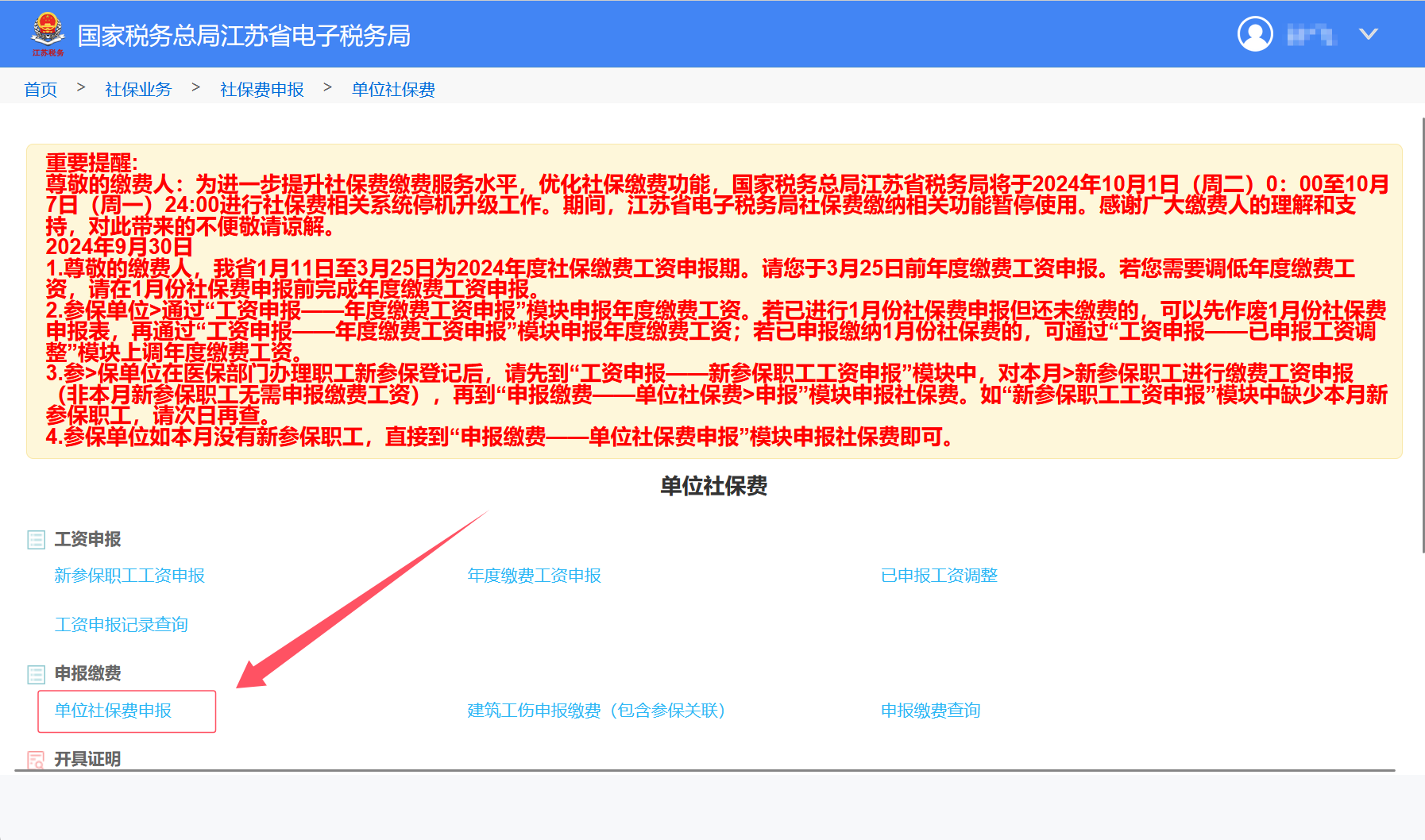
Task: Click the 申报缴费 section icon
Action: tap(36, 674)
